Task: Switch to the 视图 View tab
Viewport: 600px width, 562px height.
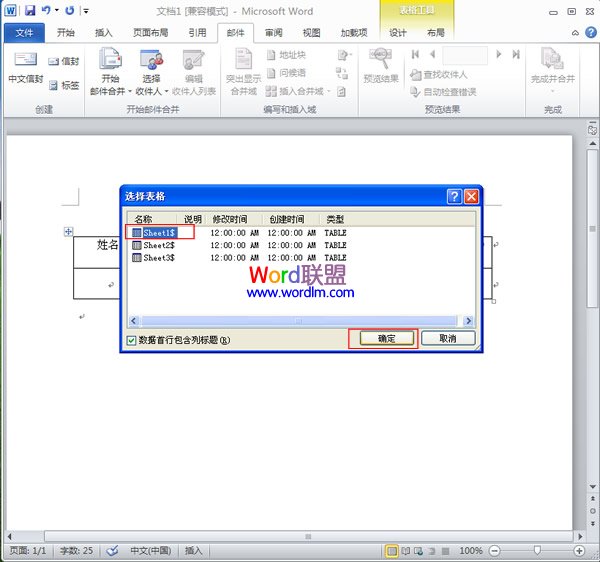Action: coord(311,33)
